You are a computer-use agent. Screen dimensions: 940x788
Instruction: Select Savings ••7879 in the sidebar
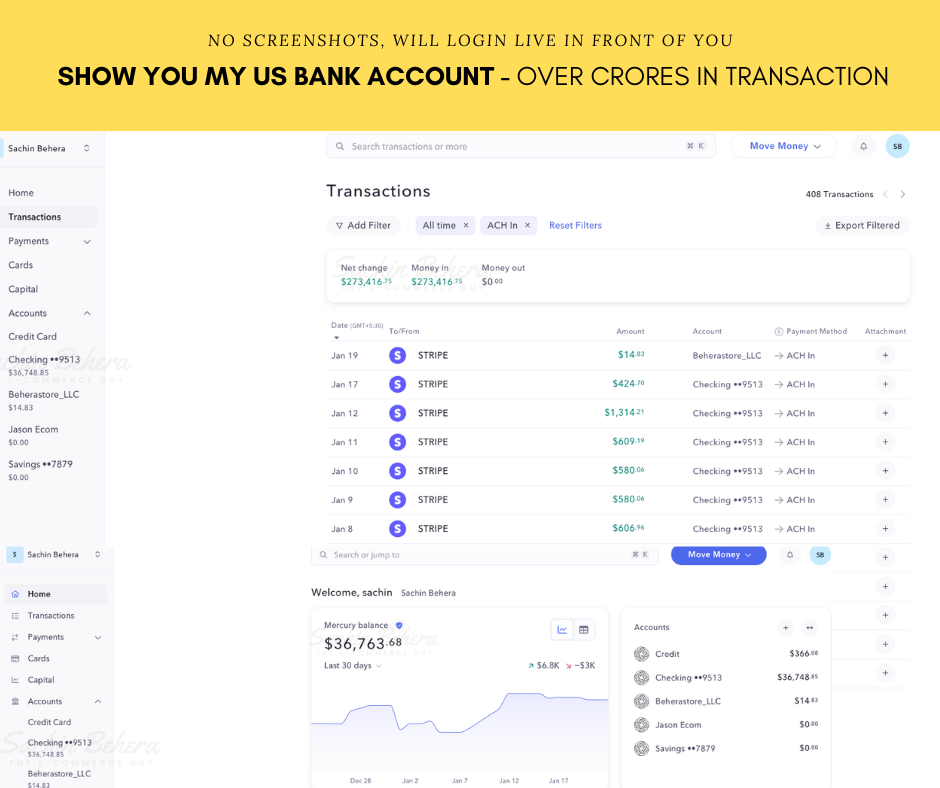coord(40,465)
